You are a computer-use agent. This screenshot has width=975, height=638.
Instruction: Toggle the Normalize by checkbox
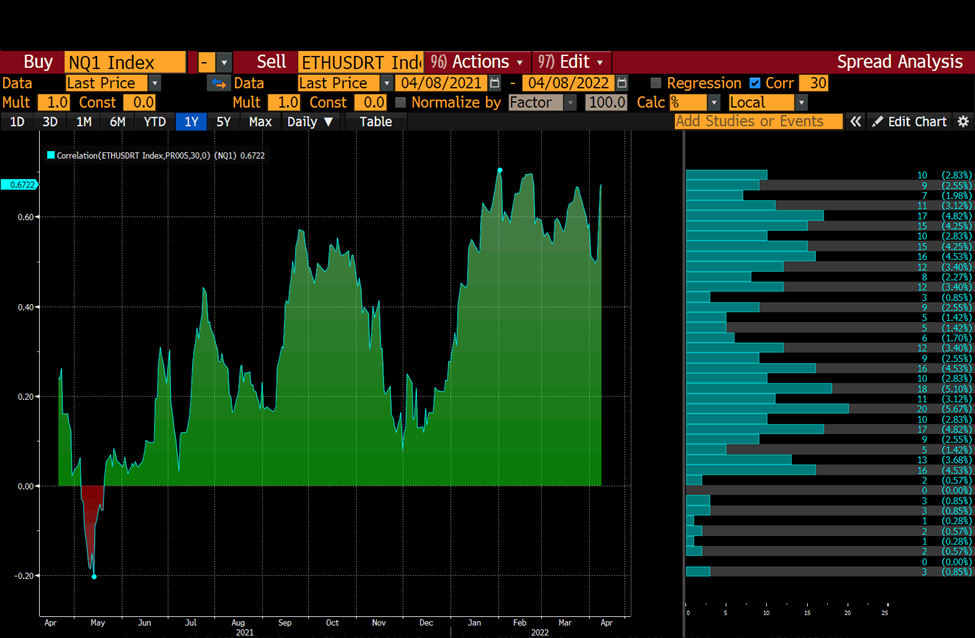(x=400, y=102)
